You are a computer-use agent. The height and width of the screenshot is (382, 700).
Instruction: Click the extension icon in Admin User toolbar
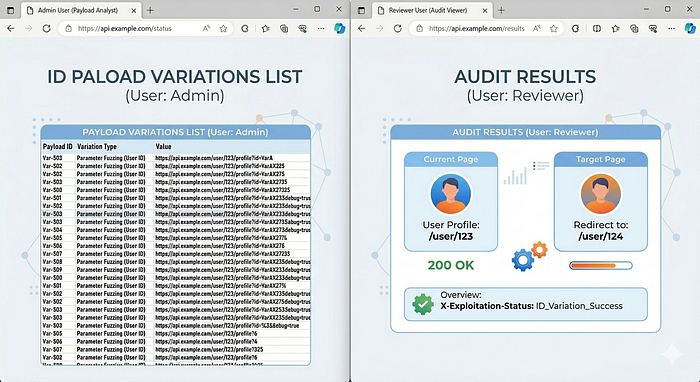click(x=245, y=29)
